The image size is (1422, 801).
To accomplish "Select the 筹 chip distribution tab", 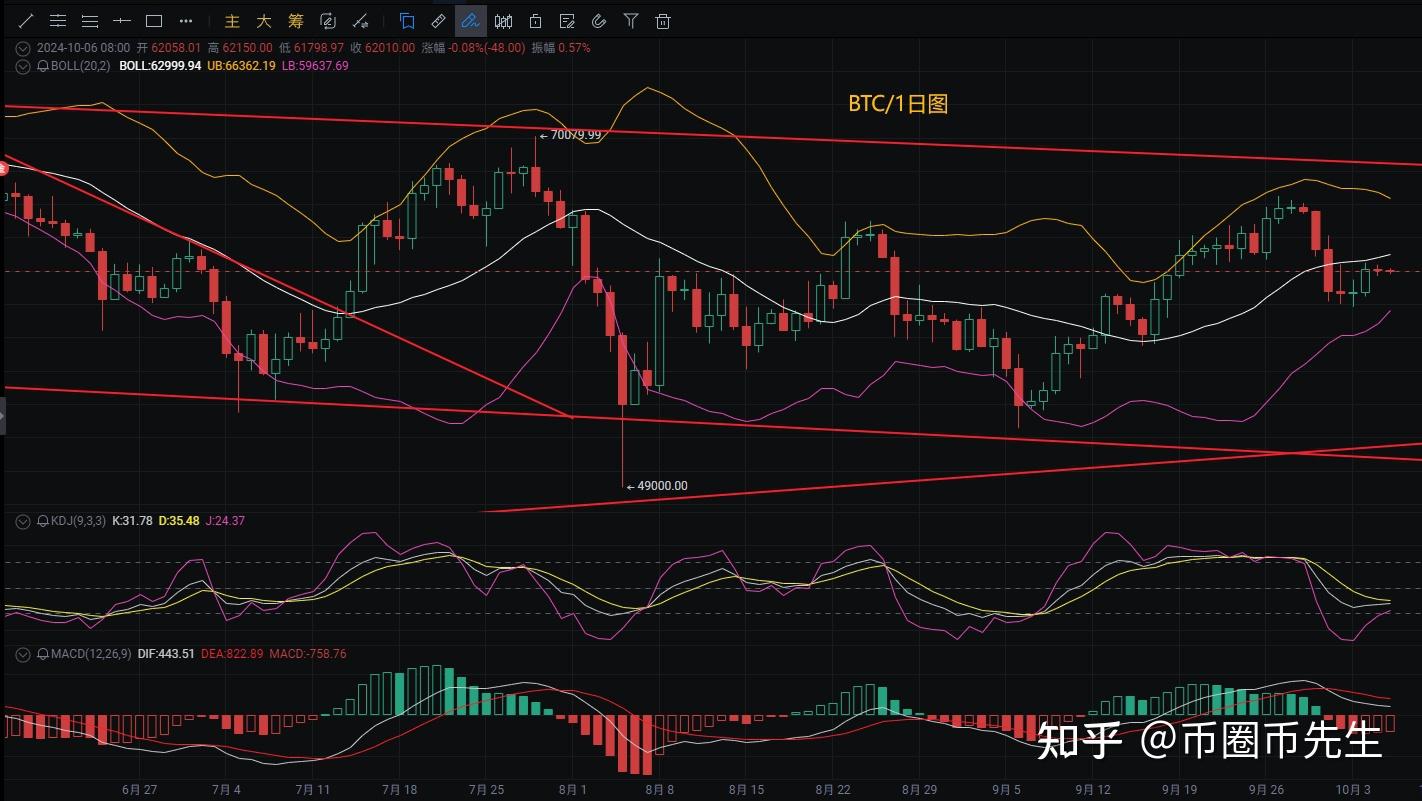I will click(296, 21).
